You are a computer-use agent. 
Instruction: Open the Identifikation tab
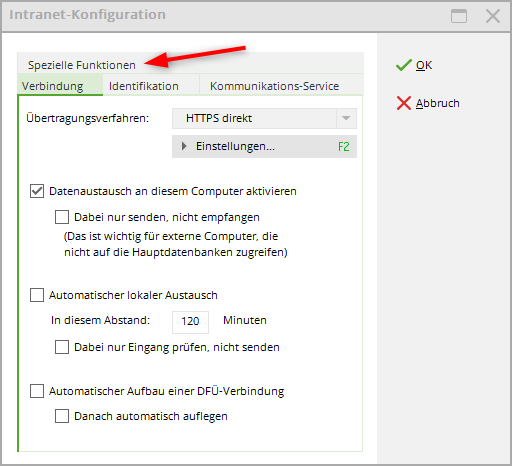[x=144, y=86]
